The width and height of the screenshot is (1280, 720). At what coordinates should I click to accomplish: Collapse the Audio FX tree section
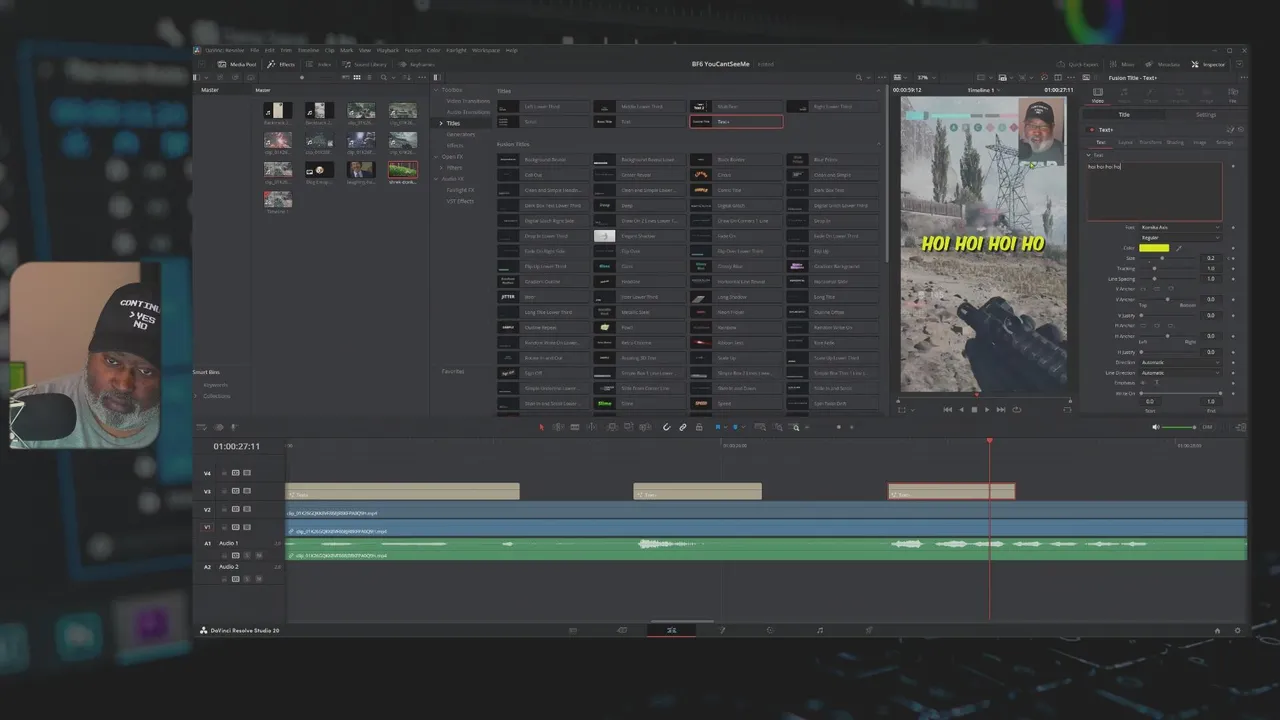tap(436, 178)
